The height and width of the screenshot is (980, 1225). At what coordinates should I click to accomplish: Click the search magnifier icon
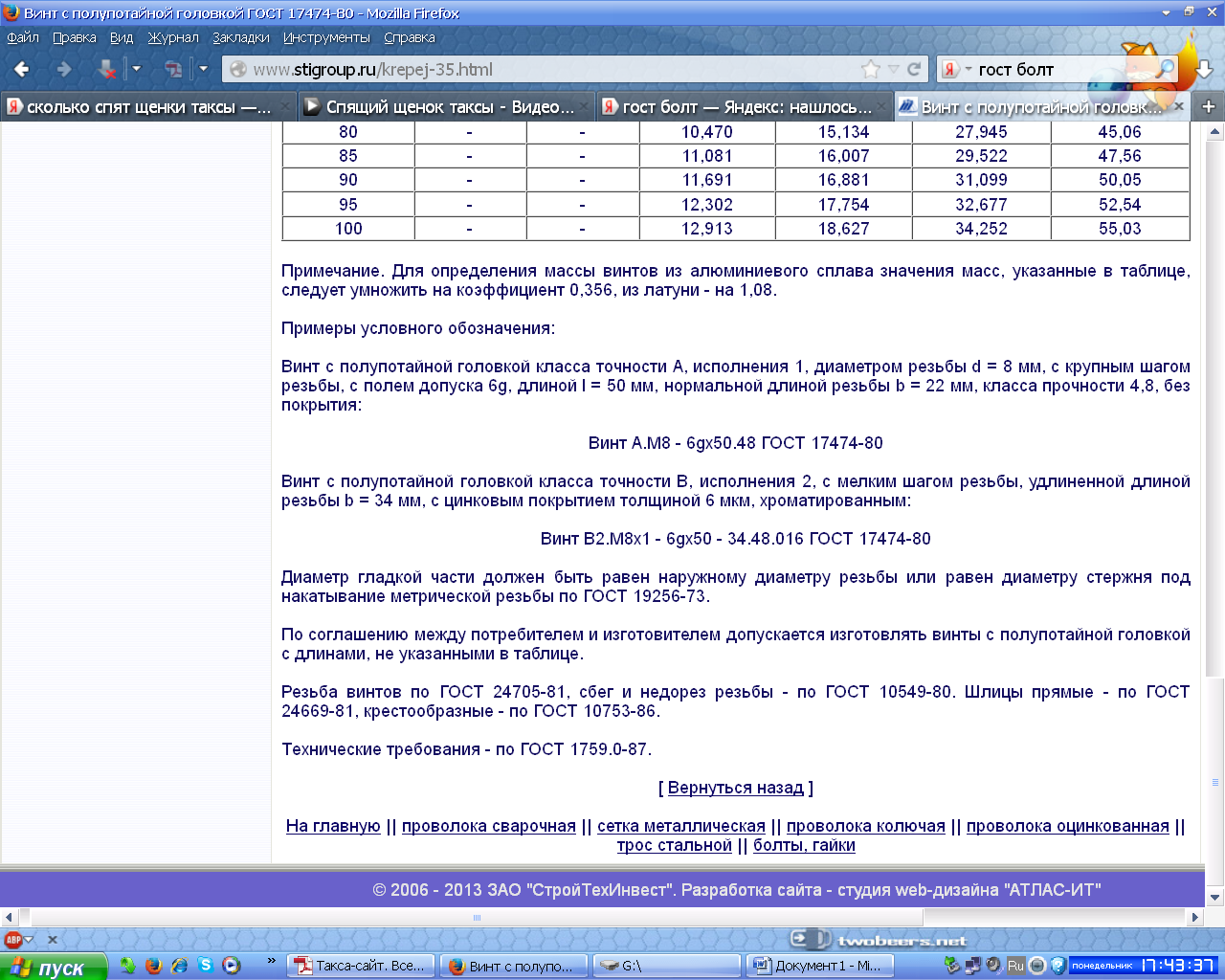tap(1165, 69)
